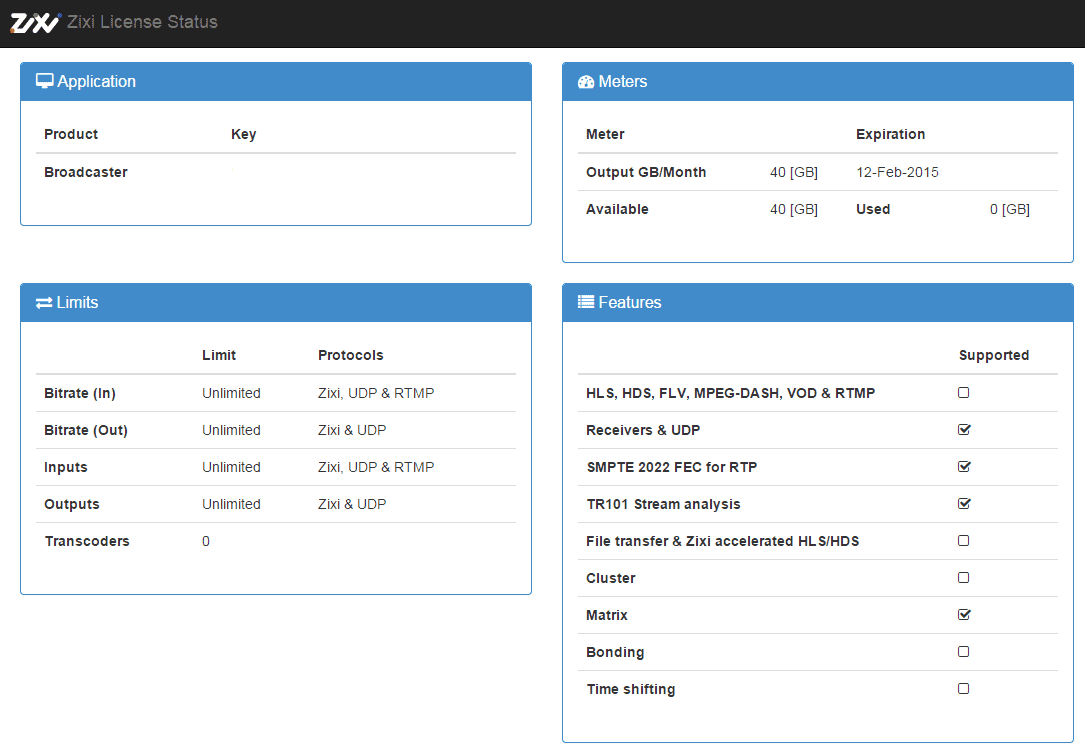The width and height of the screenshot is (1085, 756).
Task: Select the "Available" meter label
Action: [x=617, y=210]
